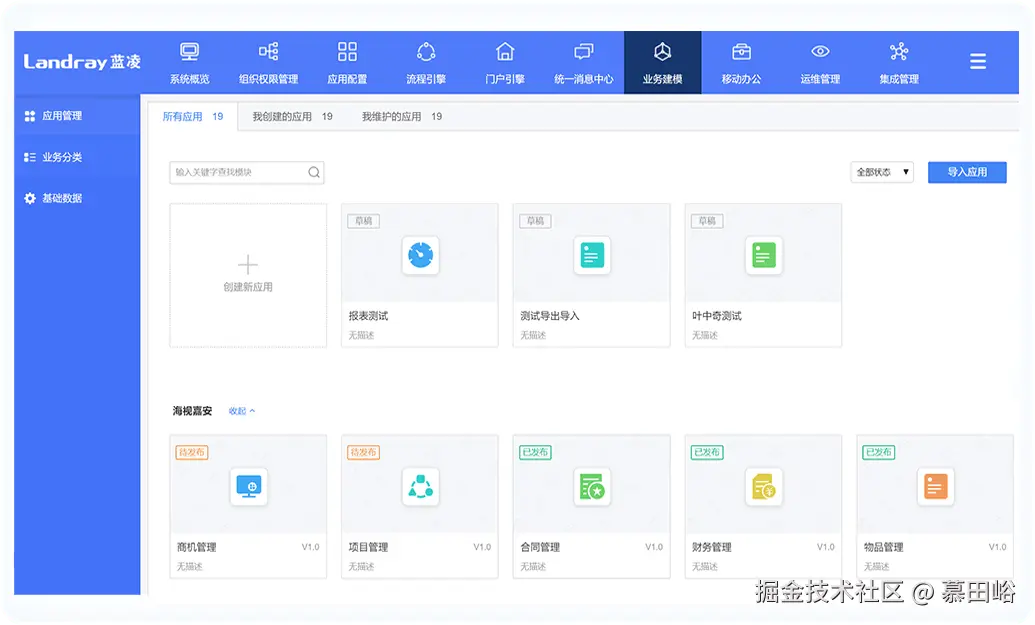Select 应用管理 in left sidebar

click(77, 116)
